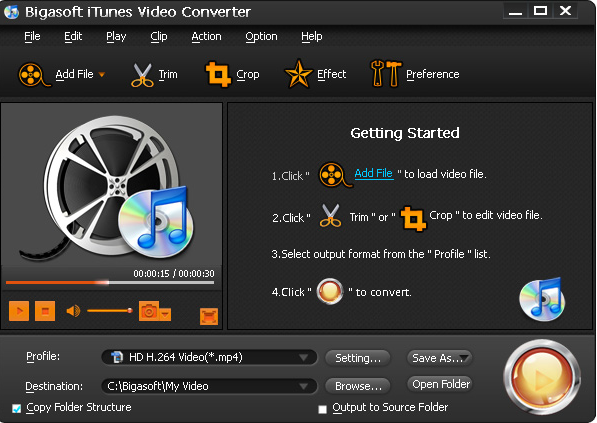The image size is (597, 423).
Task: Click the volume slider
Action: 110,311
